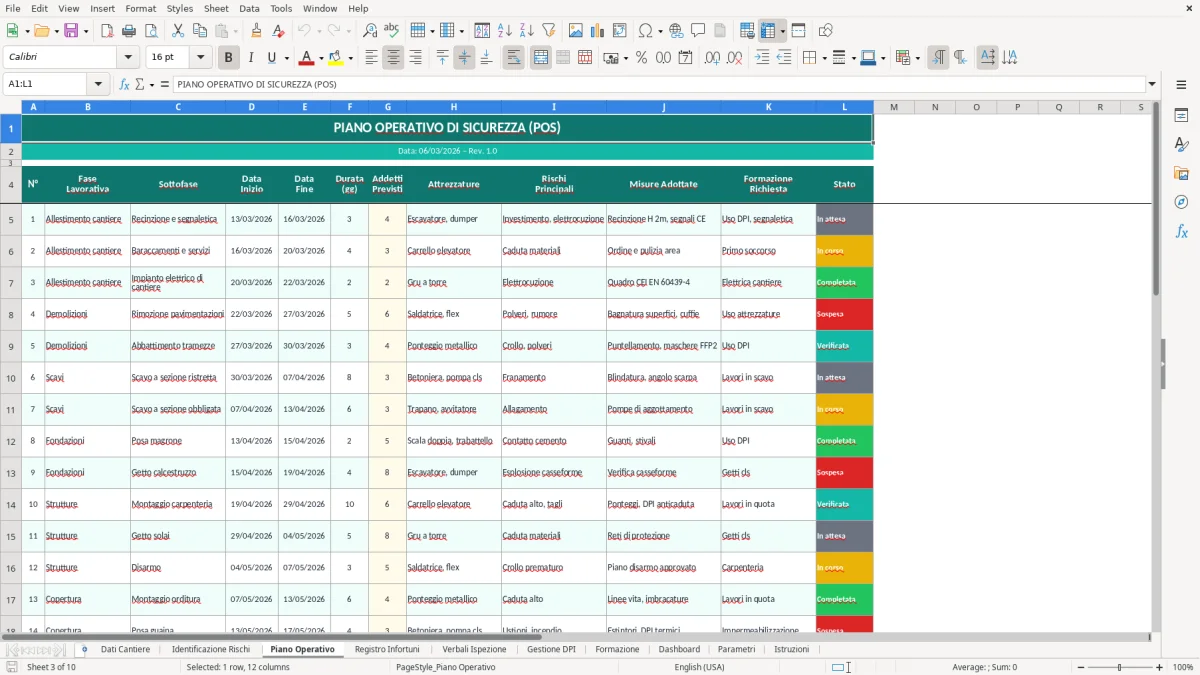The height and width of the screenshot is (675, 1200).
Task: Insert an image
Action: pyautogui.click(x=576, y=31)
